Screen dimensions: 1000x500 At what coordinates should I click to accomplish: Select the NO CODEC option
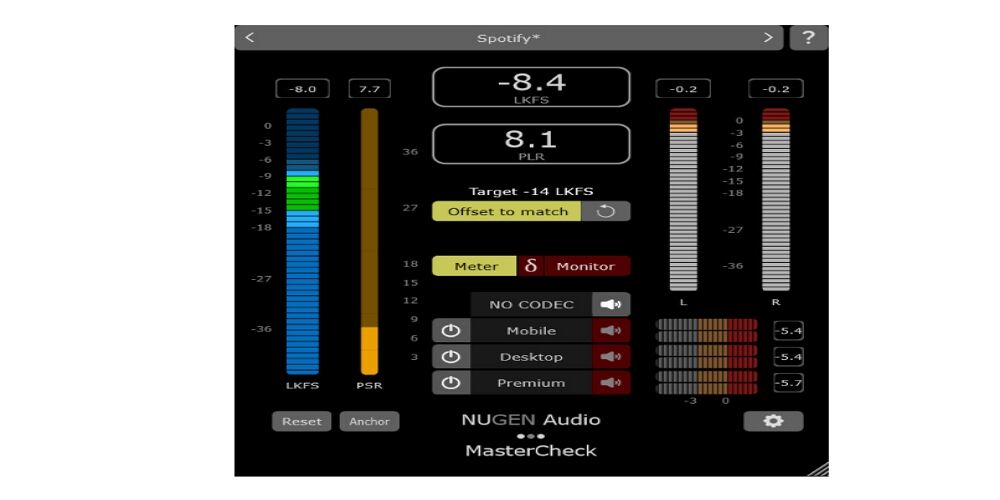tap(531, 304)
